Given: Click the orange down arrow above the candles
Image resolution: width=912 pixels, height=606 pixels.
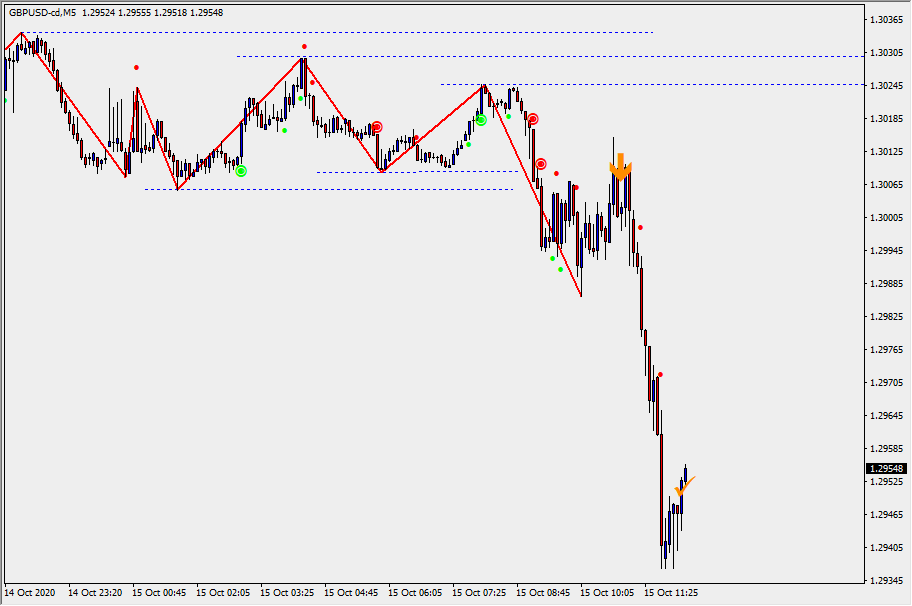Looking at the screenshot, I should (x=620, y=166).
